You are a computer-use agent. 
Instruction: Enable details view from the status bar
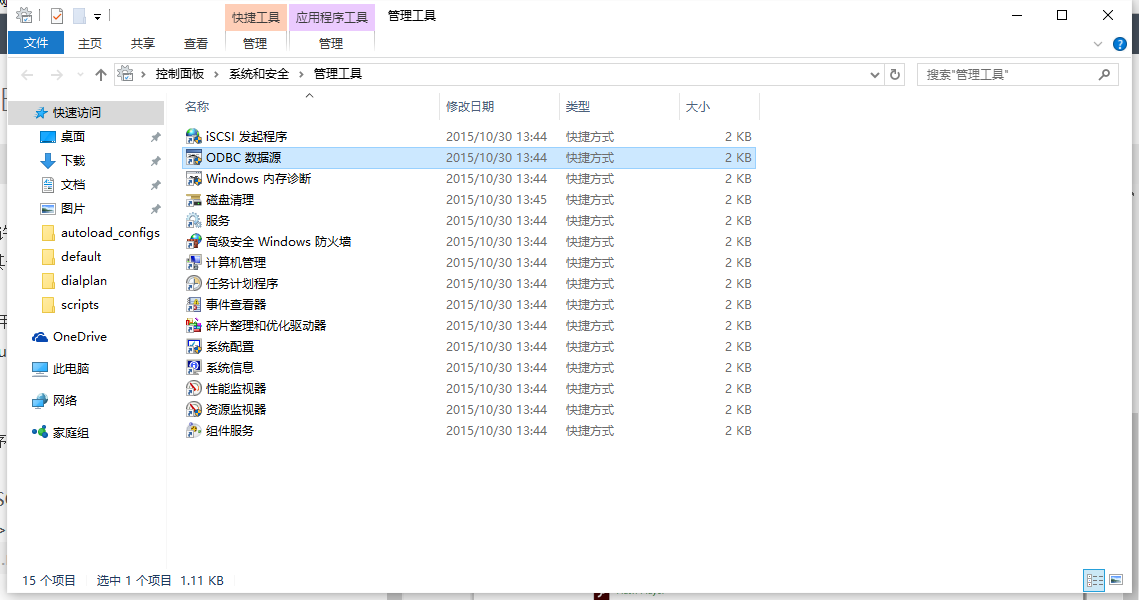click(x=1094, y=580)
